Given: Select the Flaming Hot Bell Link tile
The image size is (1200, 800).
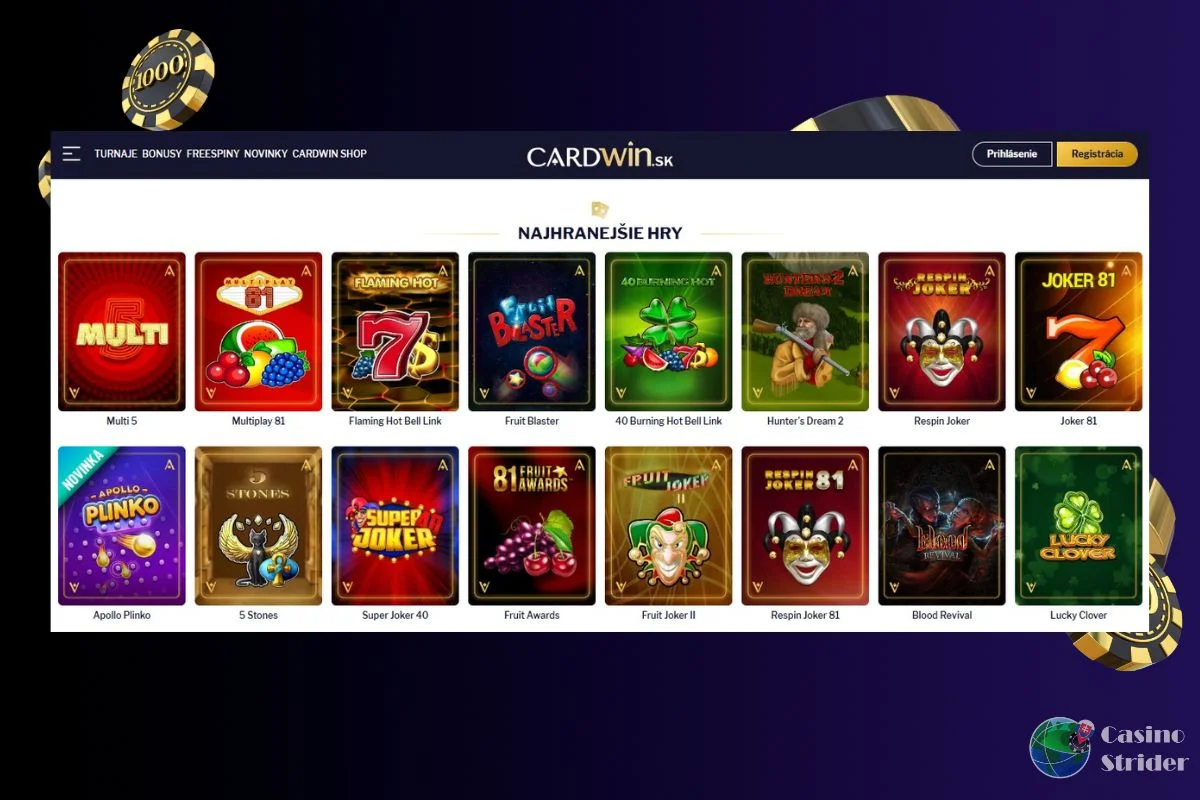Looking at the screenshot, I should pyautogui.click(x=395, y=332).
